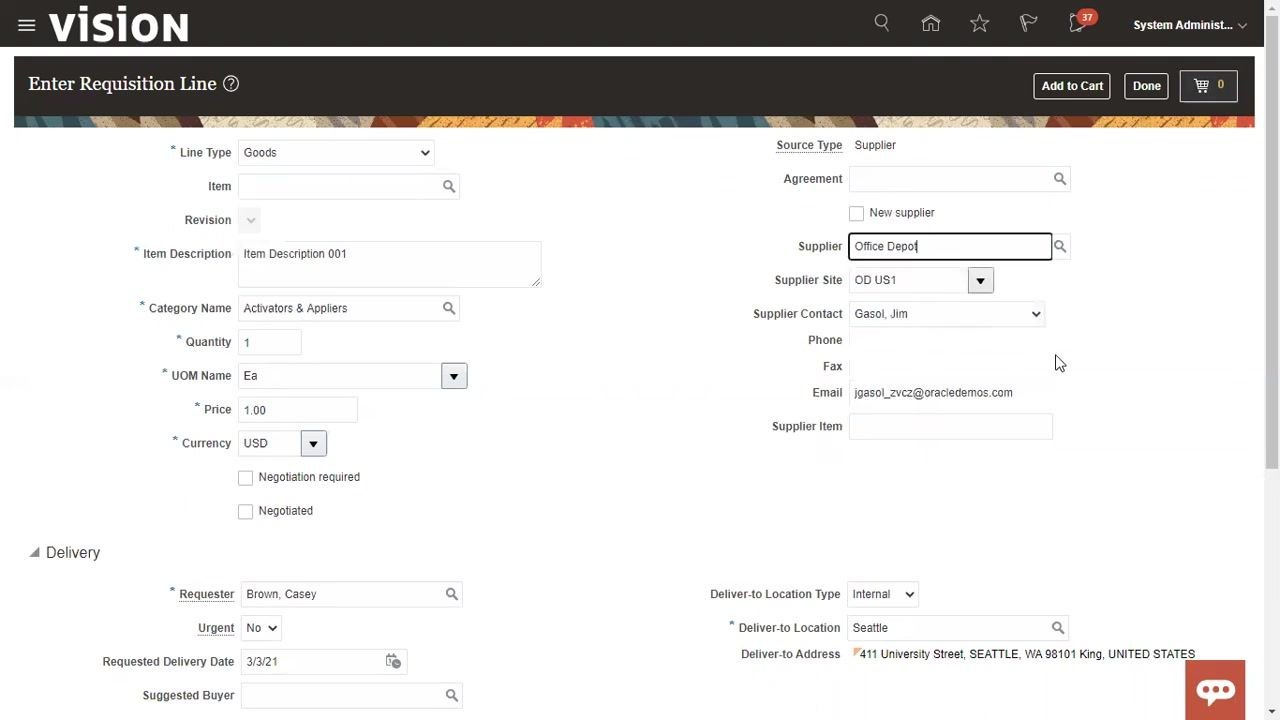Click into the Item Description text area
The image size is (1280, 720).
click(390, 264)
